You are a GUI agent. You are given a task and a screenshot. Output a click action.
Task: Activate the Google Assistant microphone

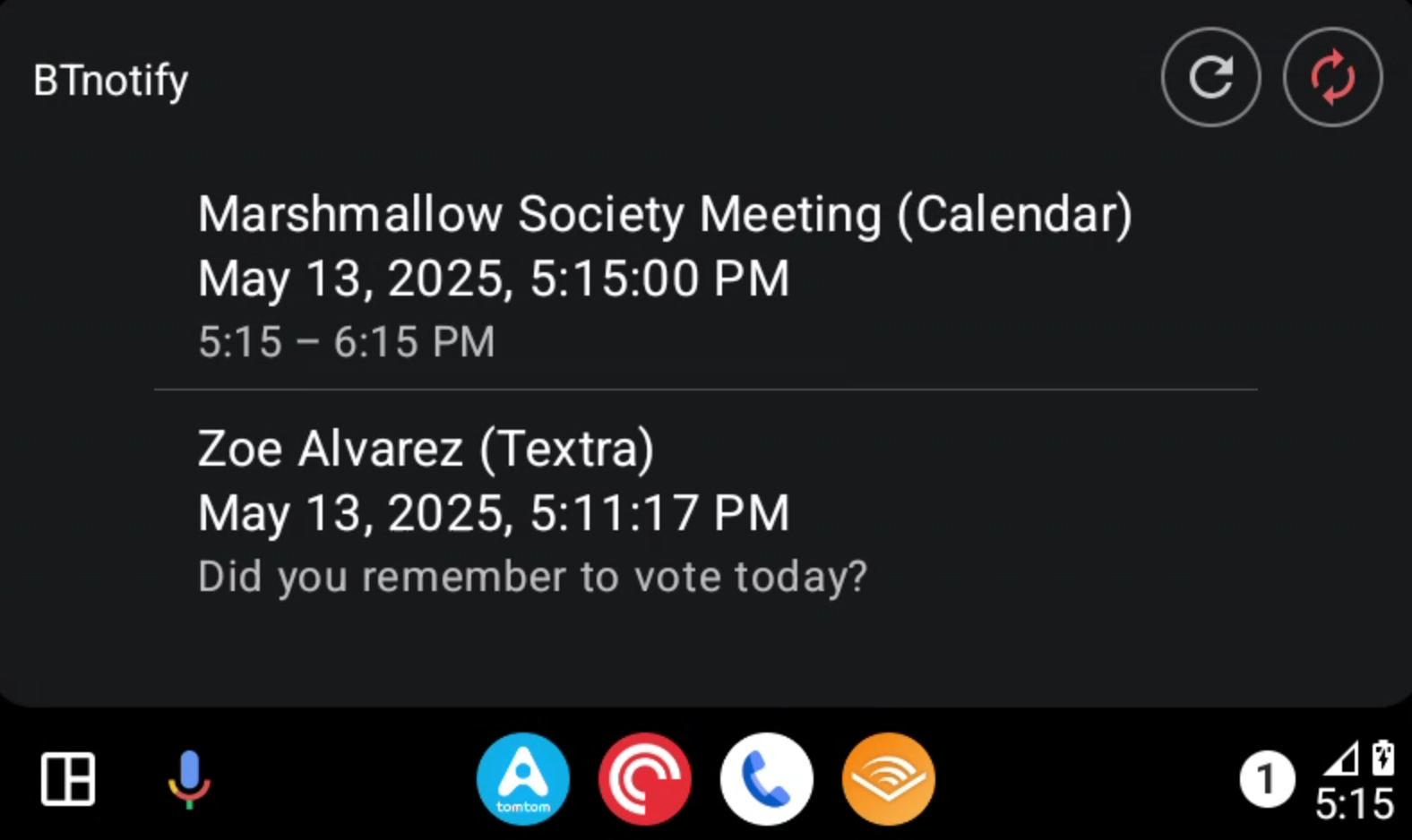189,778
